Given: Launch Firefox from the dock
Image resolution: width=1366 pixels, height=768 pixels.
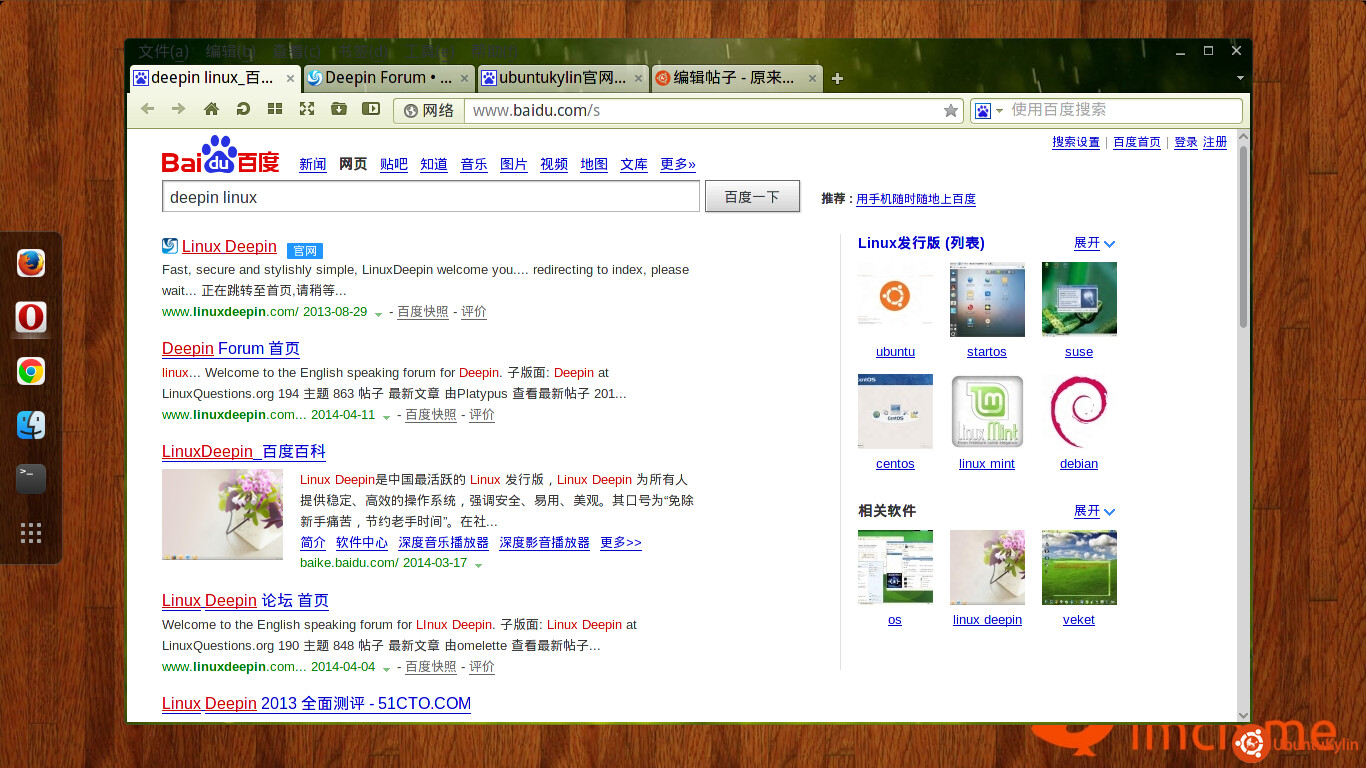Looking at the screenshot, I should [31, 263].
